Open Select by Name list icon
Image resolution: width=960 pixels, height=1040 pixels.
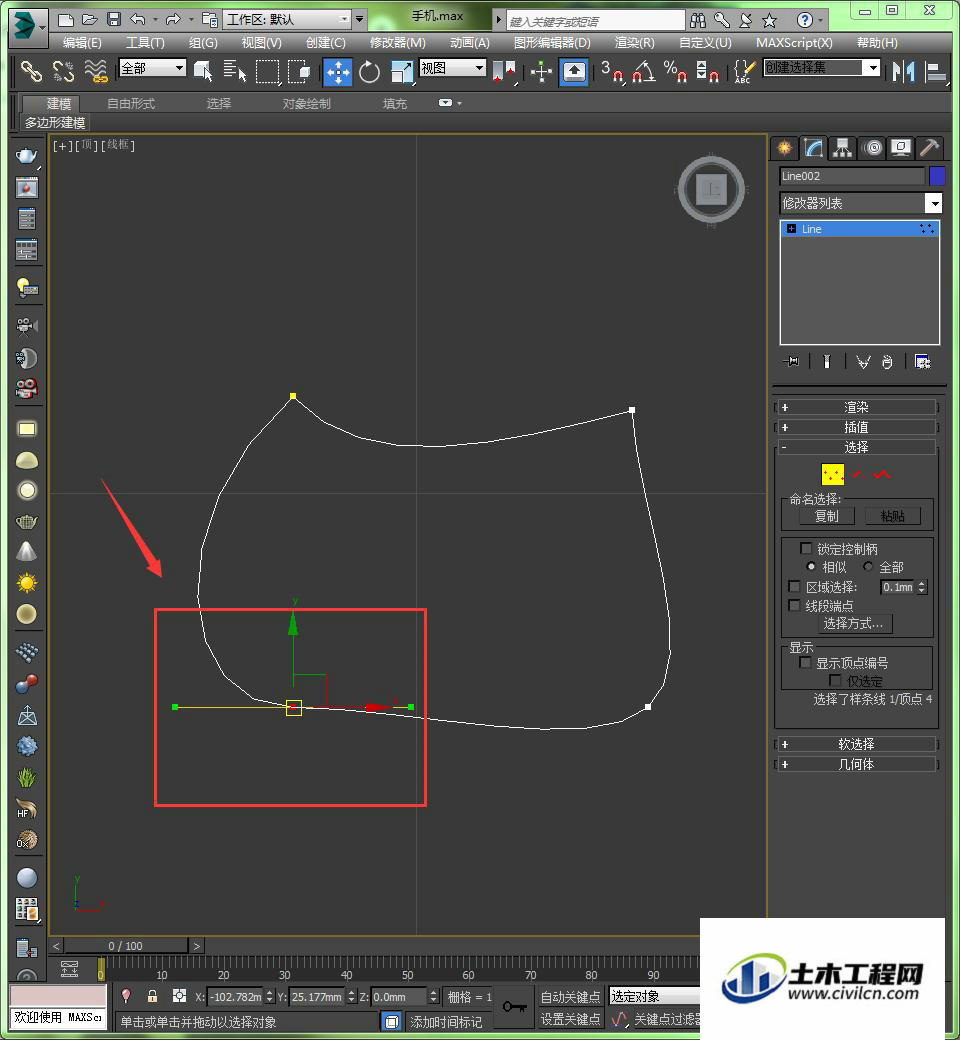point(235,71)
